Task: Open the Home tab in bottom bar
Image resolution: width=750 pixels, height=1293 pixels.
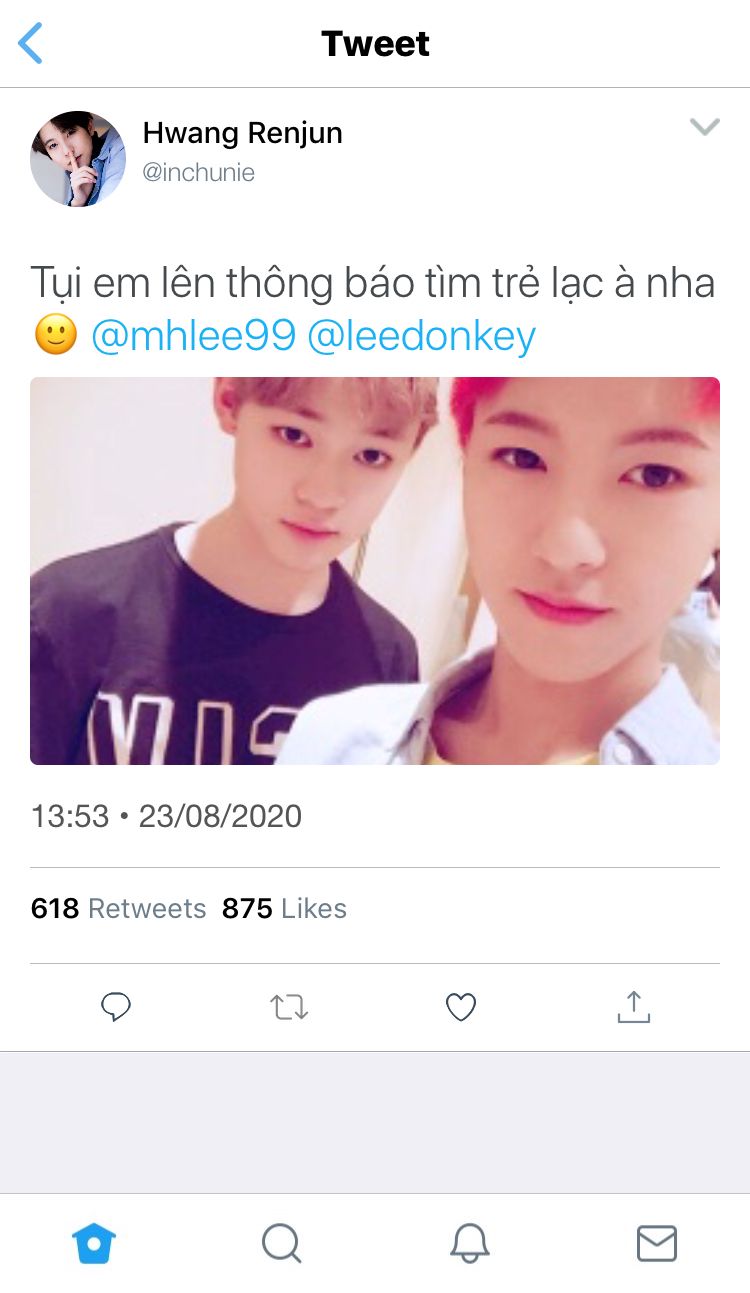Action: 94,1244
